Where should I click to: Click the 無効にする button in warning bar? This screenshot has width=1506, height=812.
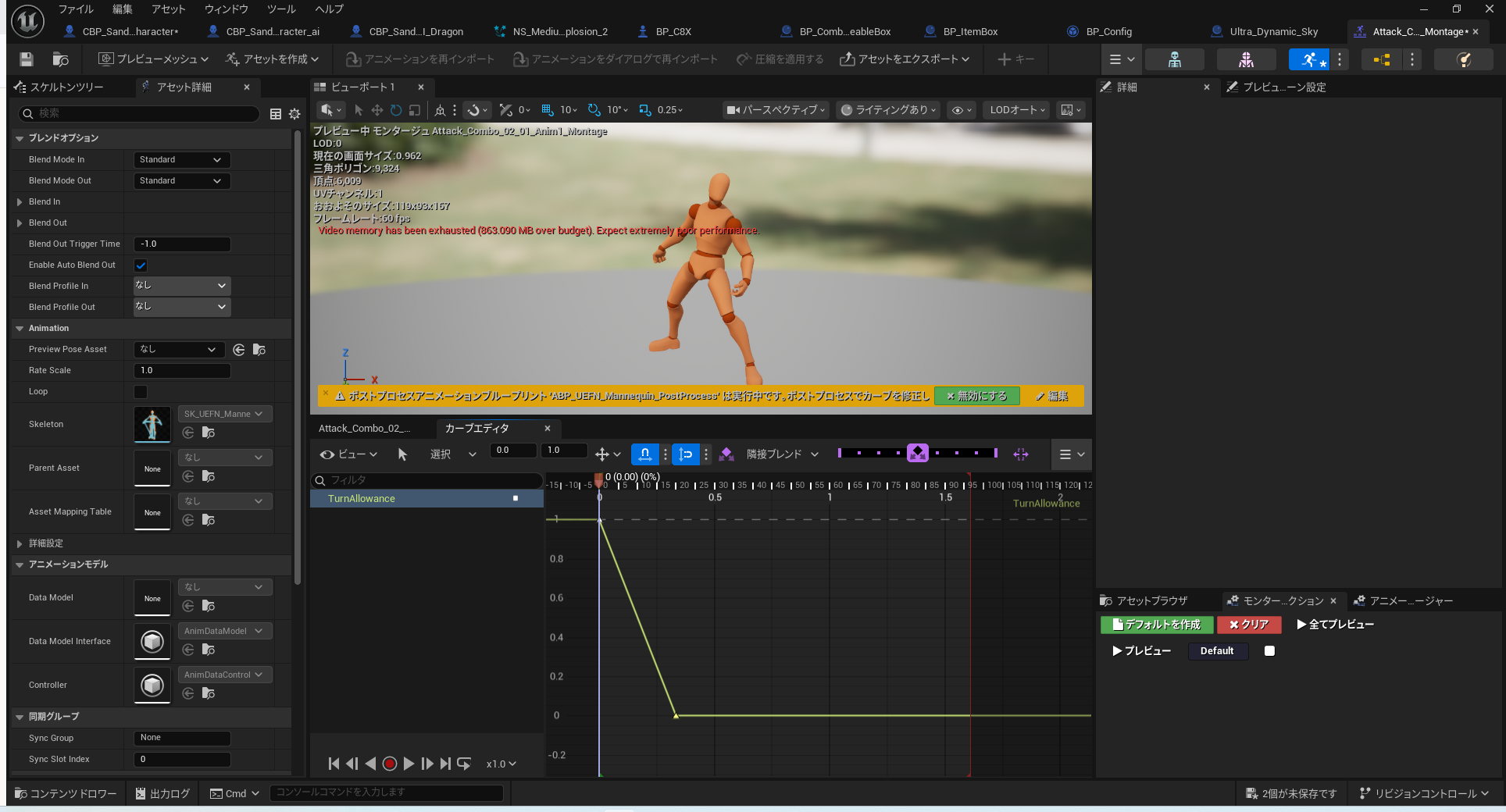[x=976, y=396]
